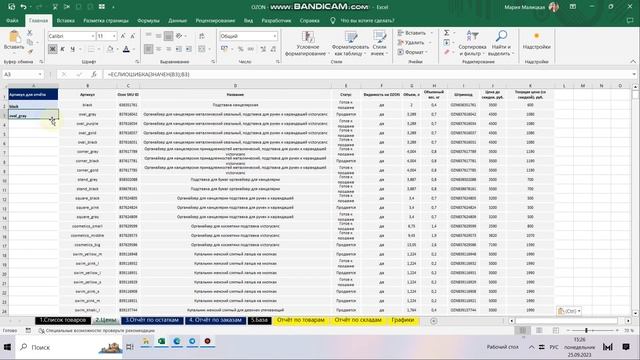The height and width of the screenshot is (360, 640).
Task: Click the Paste Options (Ctrl) button
Action: tap(569, 311)
